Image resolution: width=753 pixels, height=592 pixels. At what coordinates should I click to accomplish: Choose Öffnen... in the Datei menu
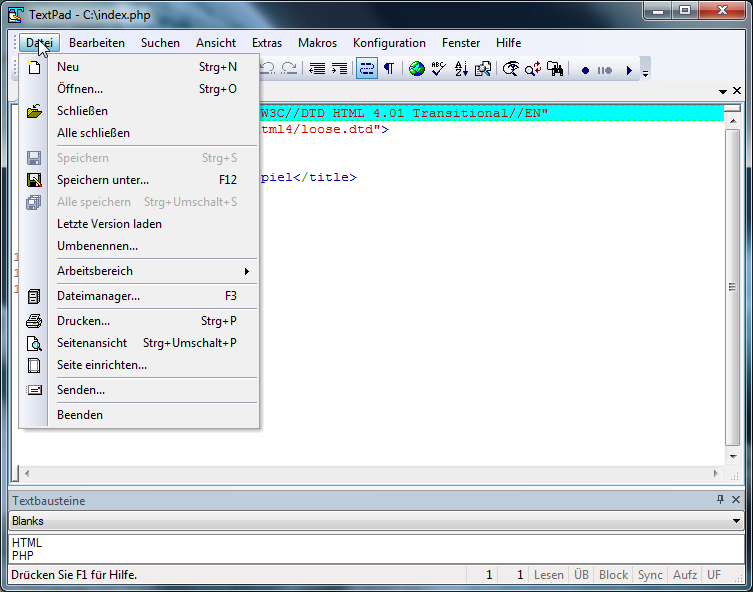pos(139,89)
